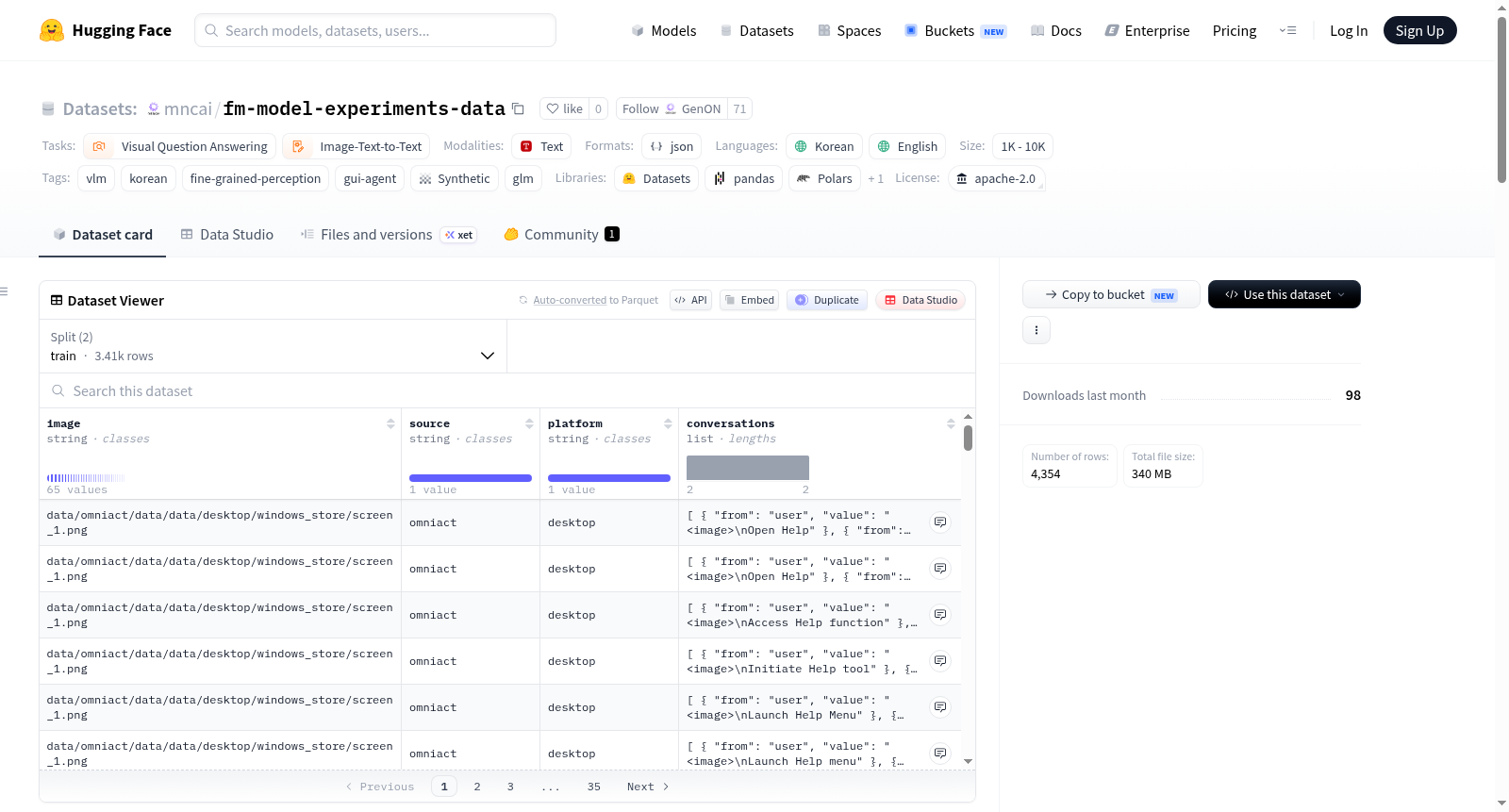Image resolution: width=1509 pixels, height=812 pixels.
Task: Sort the image column
Action: pos(390,424)
